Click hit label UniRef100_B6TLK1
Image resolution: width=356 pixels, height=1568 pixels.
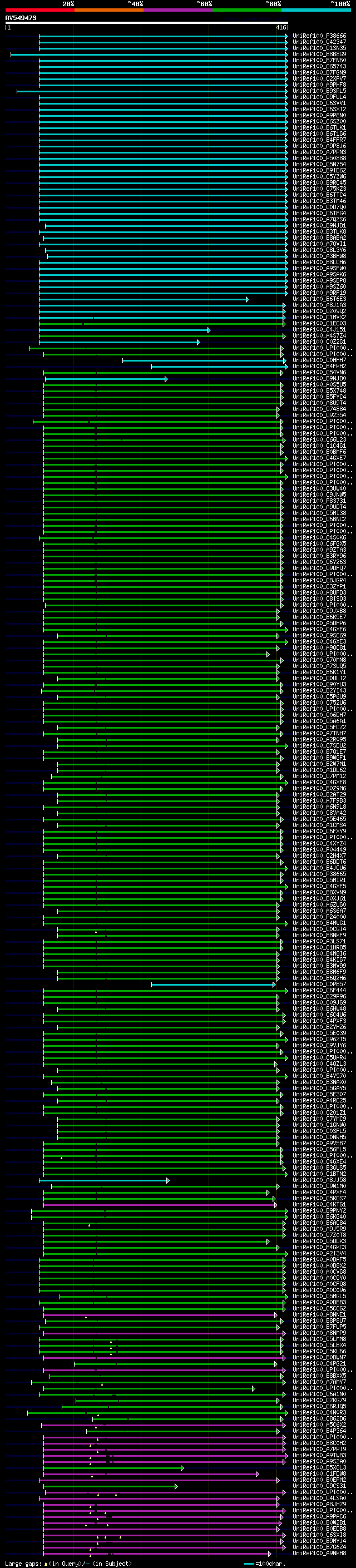coord(319,128)
